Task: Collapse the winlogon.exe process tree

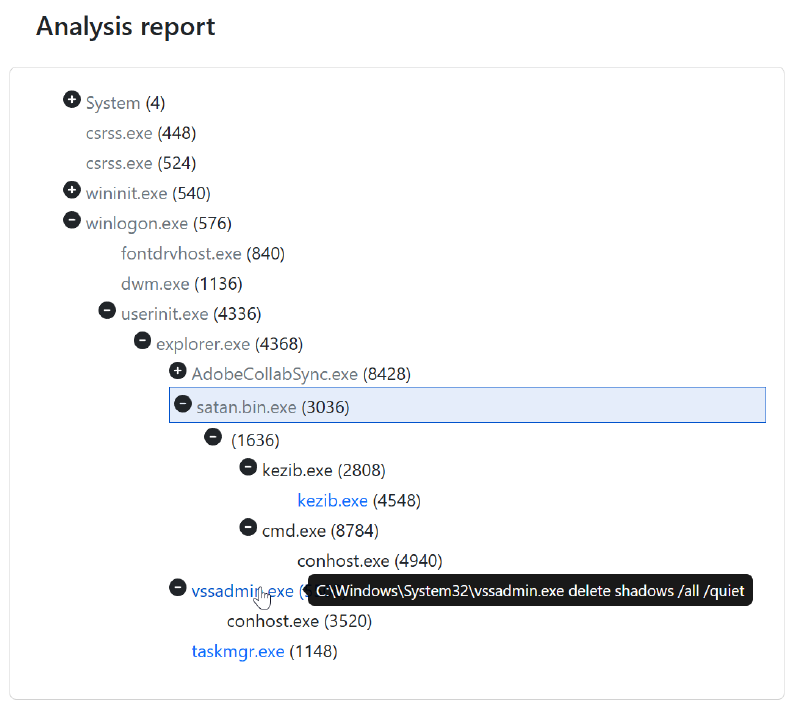Action: pyautogui.click(x=71, y=220)
